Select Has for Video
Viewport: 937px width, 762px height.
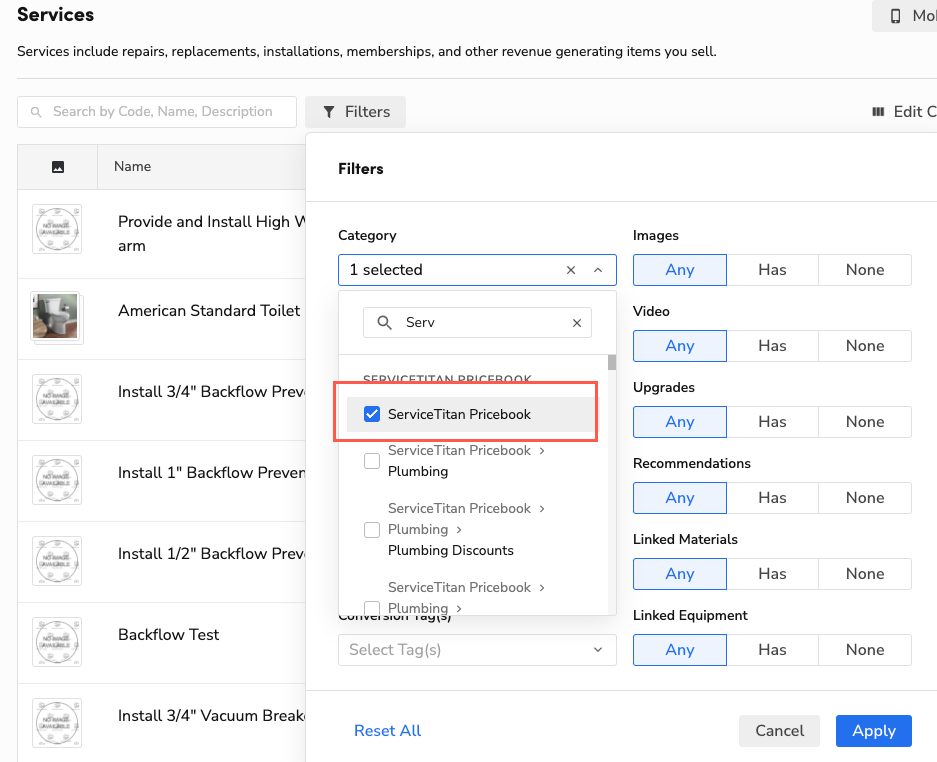(x=772, y=346)
